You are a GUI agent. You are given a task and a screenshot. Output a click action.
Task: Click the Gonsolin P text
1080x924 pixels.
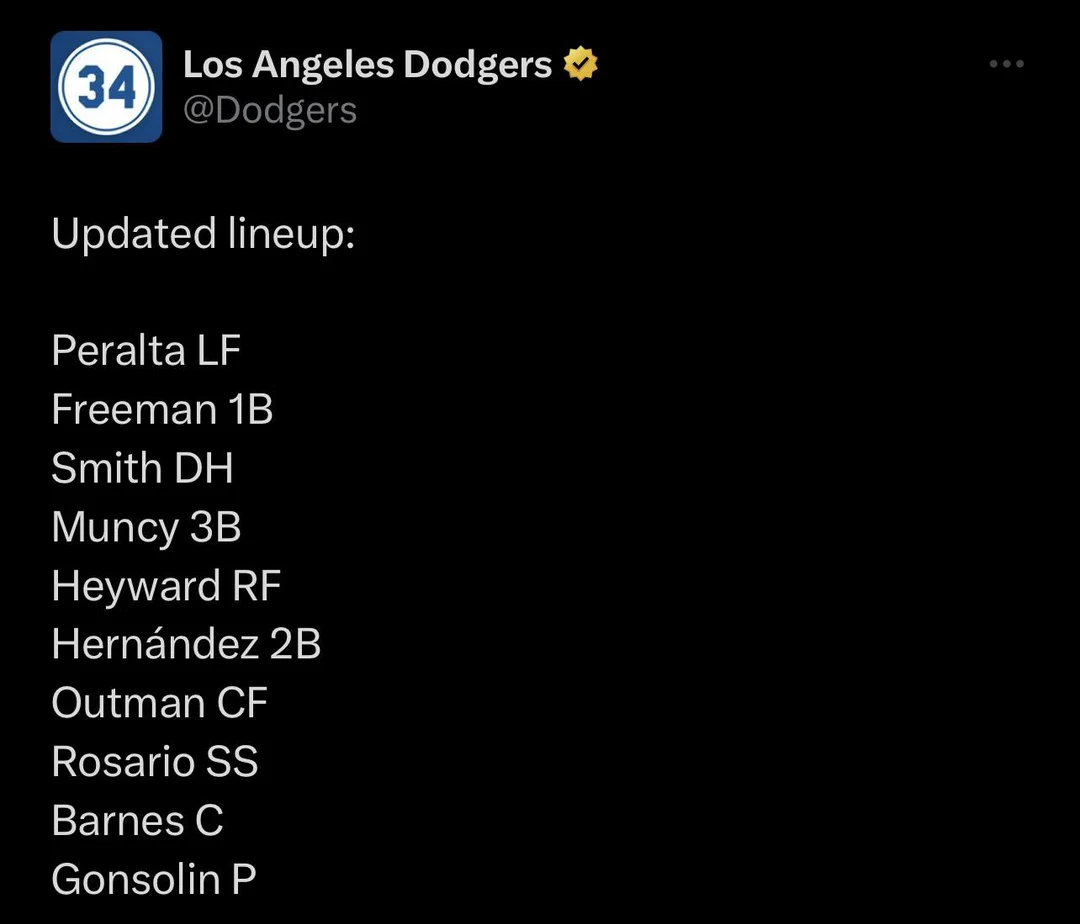(153, 879)
